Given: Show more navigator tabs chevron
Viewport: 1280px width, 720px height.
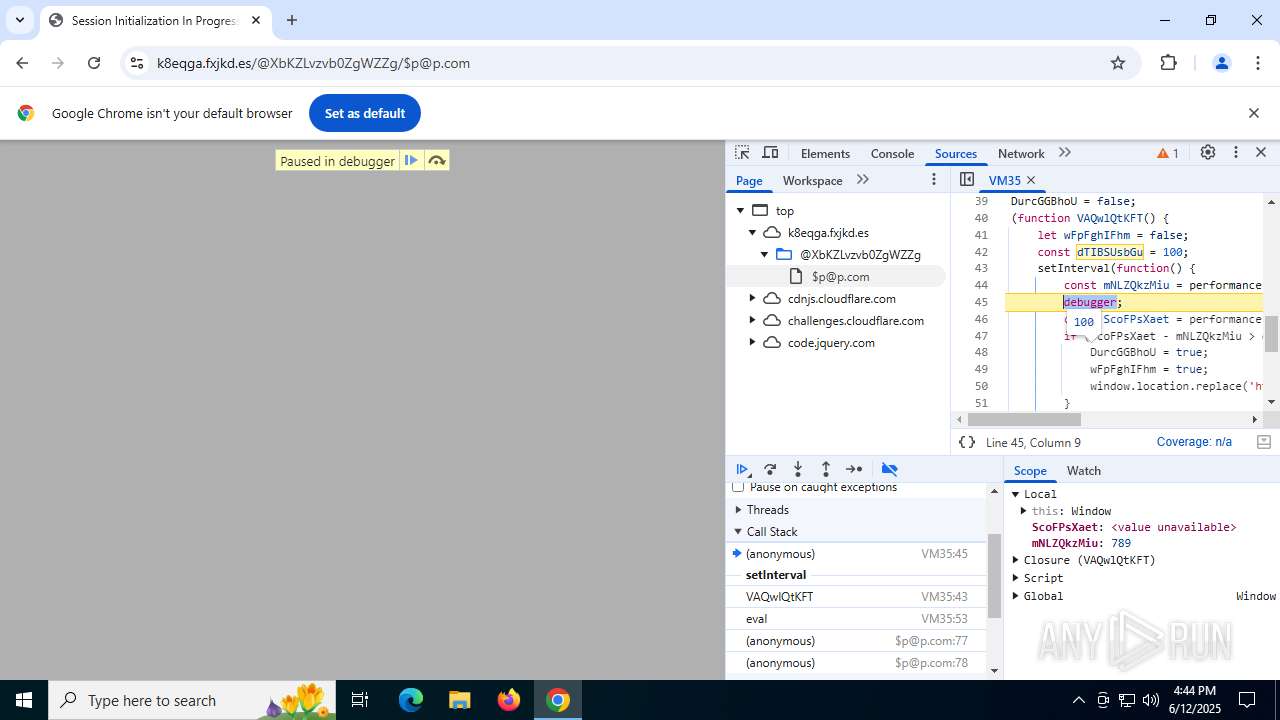Looking at the screenshot, I should point(863,180).
